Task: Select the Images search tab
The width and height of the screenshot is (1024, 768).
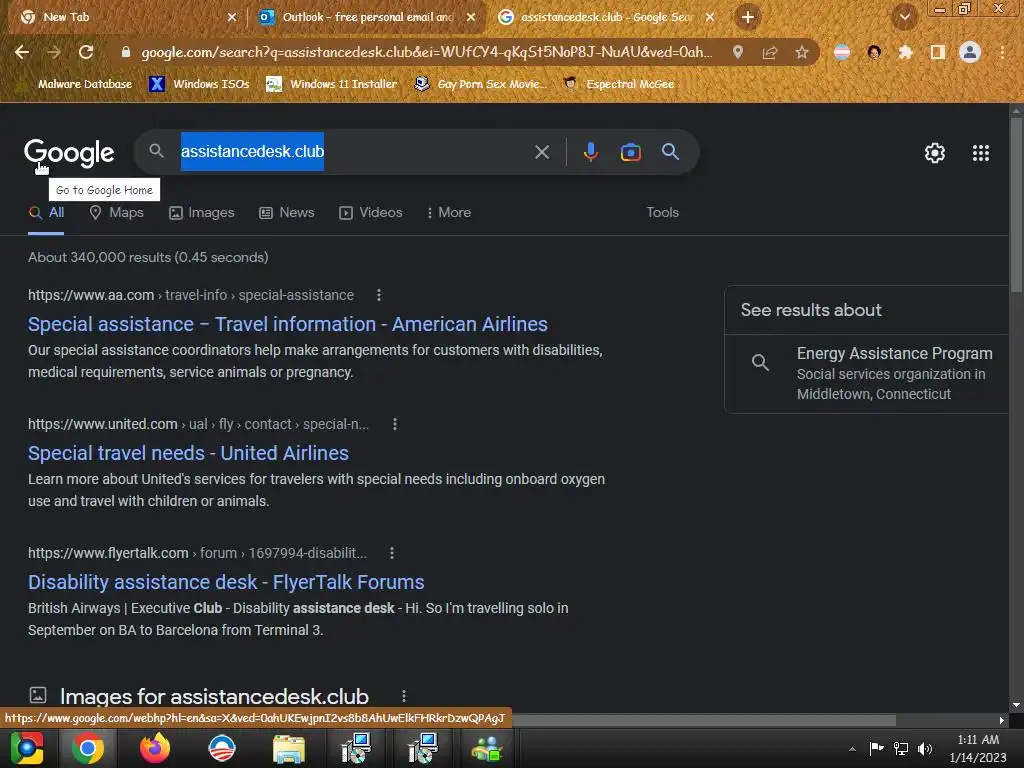Action: (201, 213)
